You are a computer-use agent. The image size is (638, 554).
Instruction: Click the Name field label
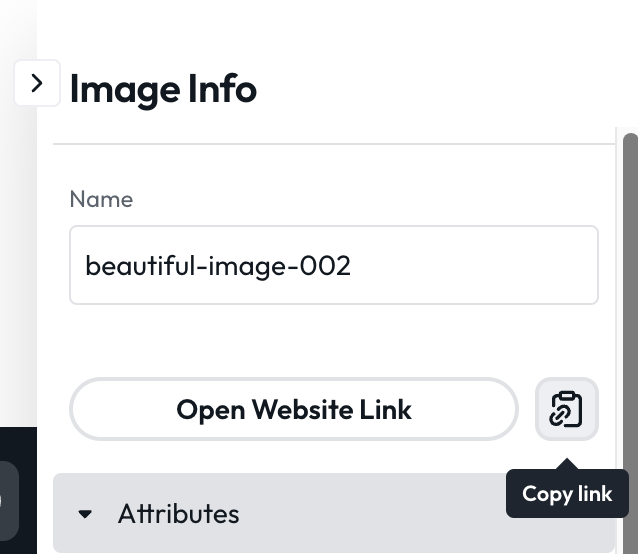click(x=101, y=199)
